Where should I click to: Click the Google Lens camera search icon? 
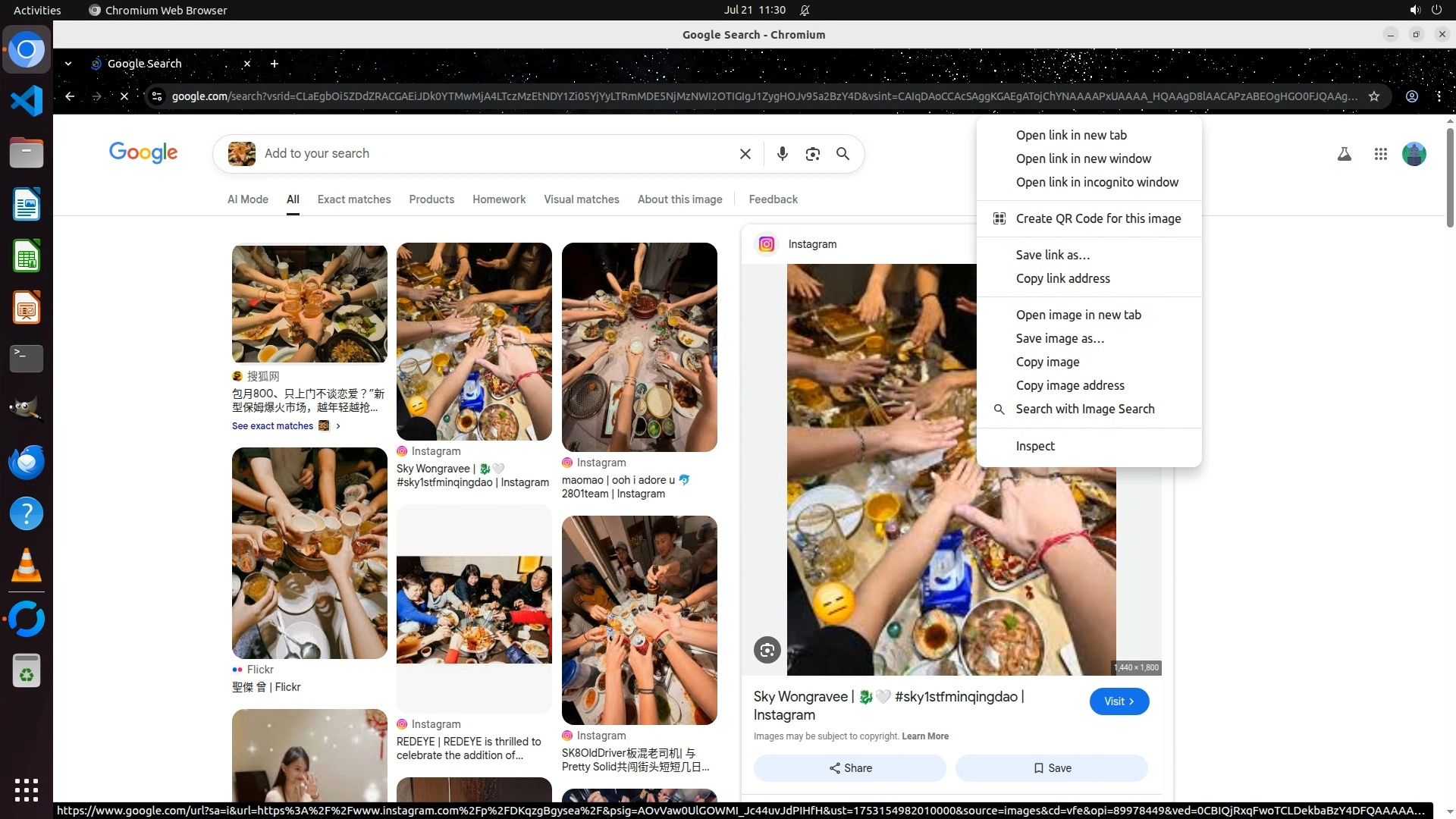812,154
